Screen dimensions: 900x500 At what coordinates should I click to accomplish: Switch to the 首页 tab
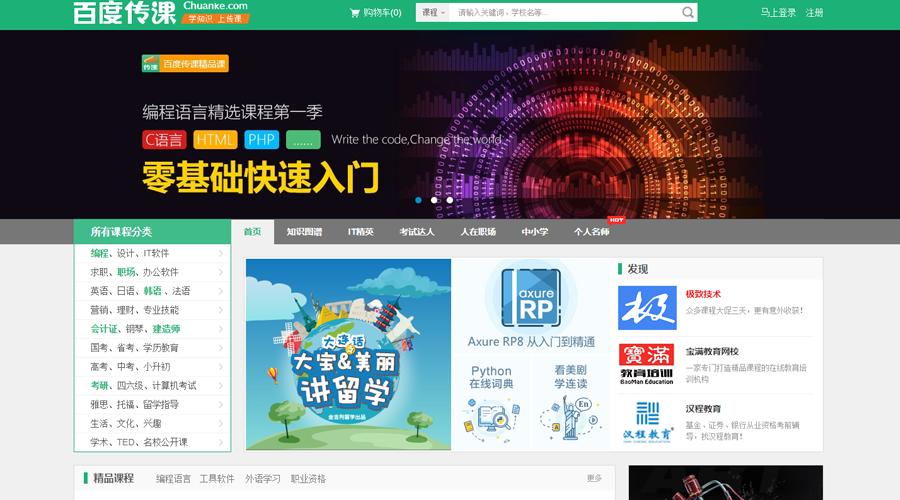253,232
